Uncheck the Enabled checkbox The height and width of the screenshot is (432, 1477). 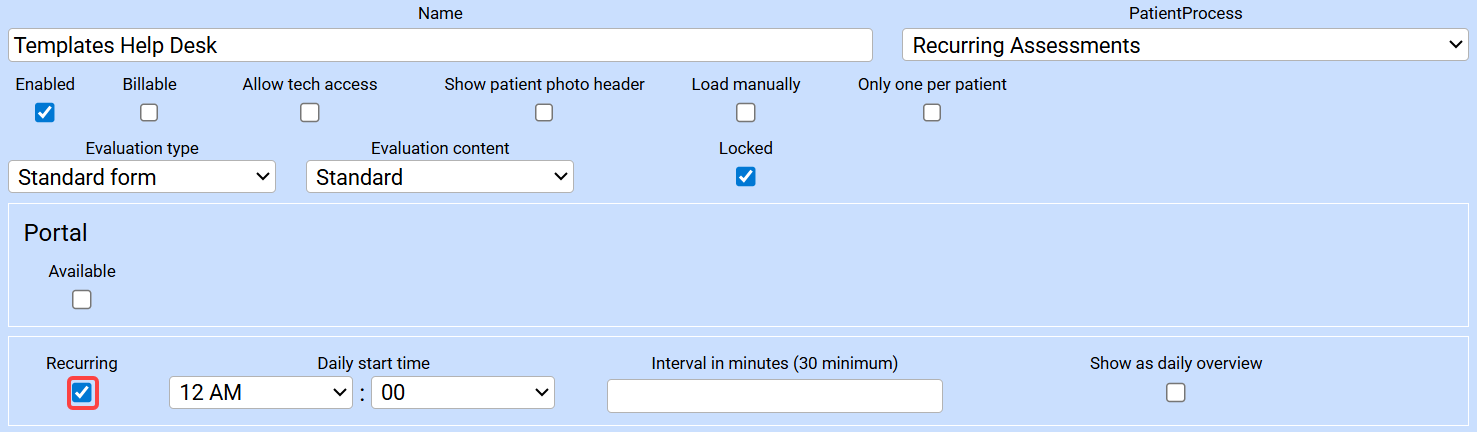[x=44, y=113]
